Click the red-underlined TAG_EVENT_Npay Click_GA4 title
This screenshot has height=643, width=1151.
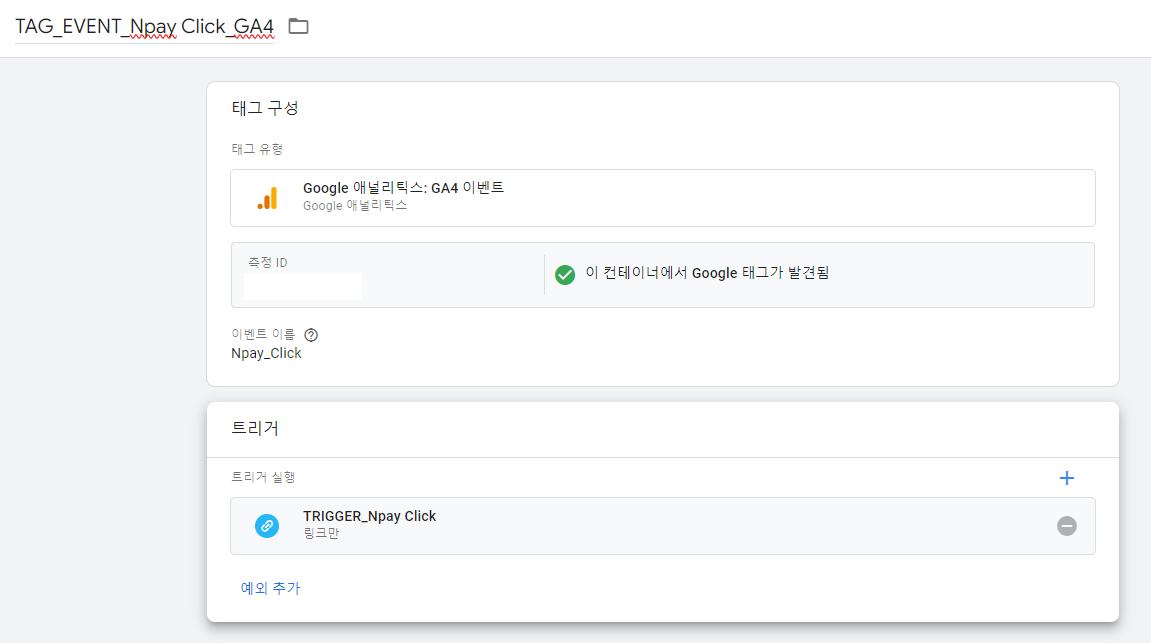[x=144, y=26]
